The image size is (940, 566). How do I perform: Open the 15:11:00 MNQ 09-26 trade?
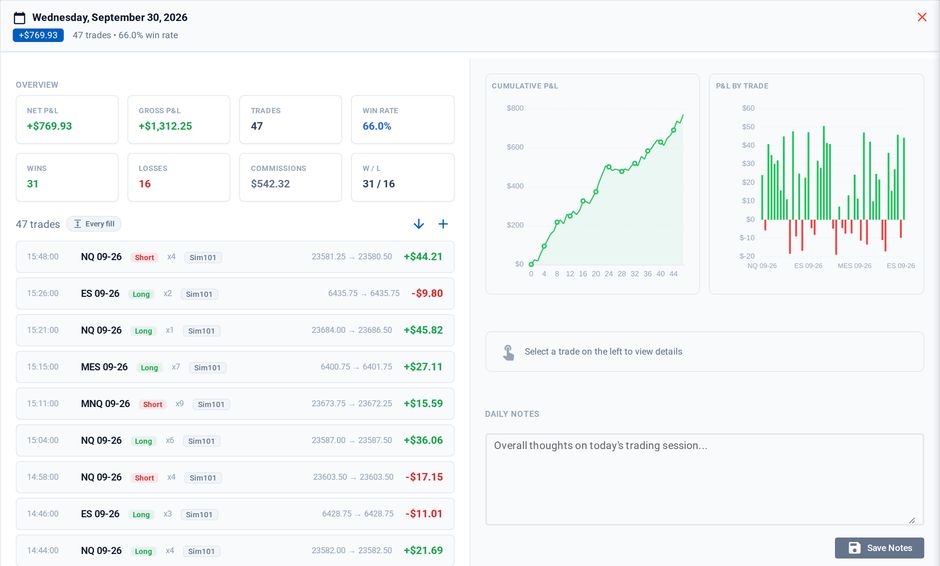click(235, 404)
